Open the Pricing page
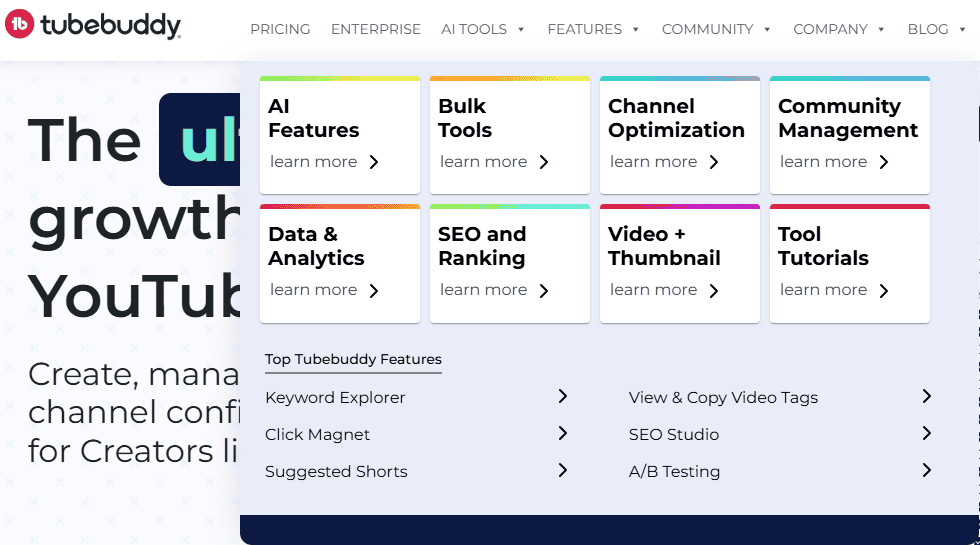980x545 pixels. point(280,29)
